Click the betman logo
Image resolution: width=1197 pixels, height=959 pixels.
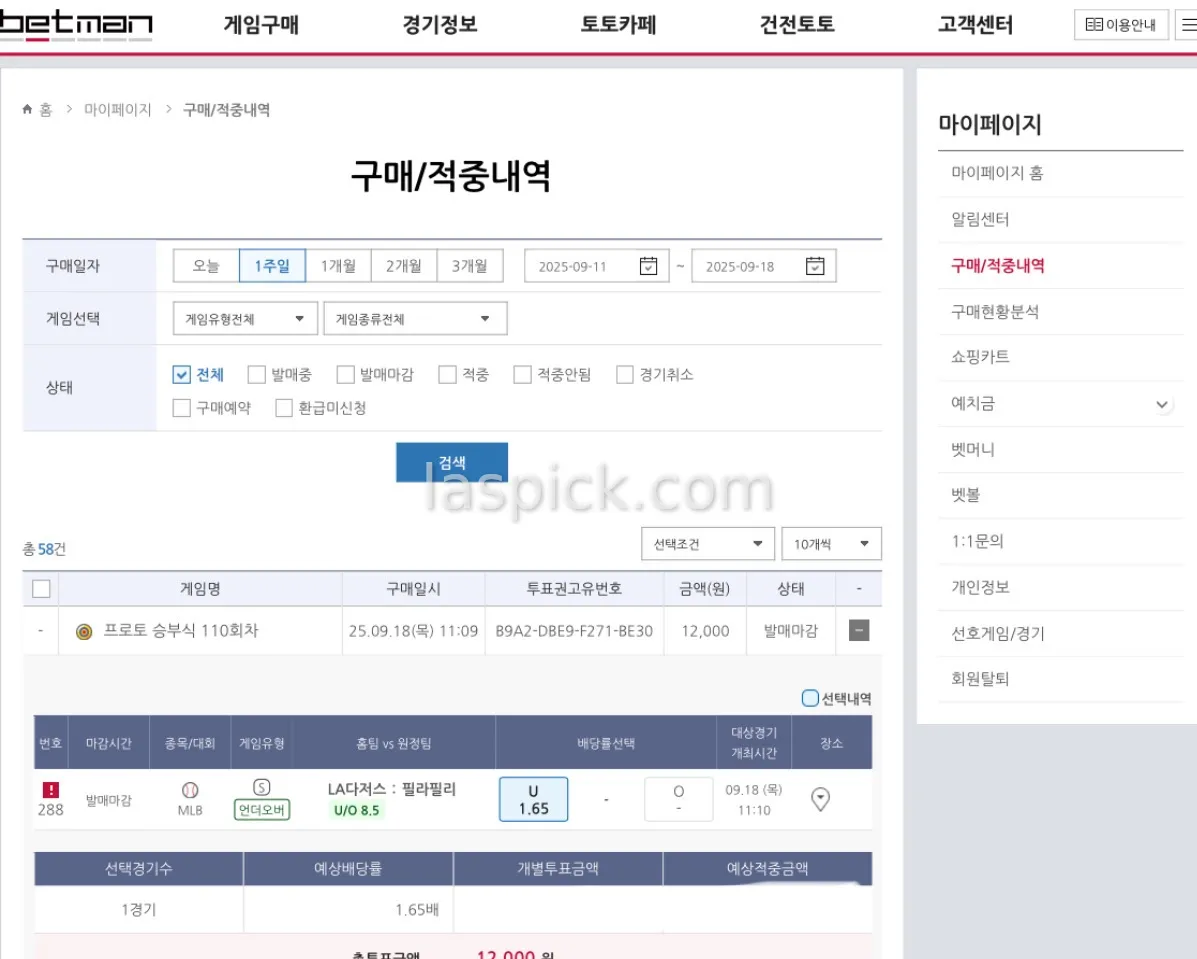tap(76, 25)
